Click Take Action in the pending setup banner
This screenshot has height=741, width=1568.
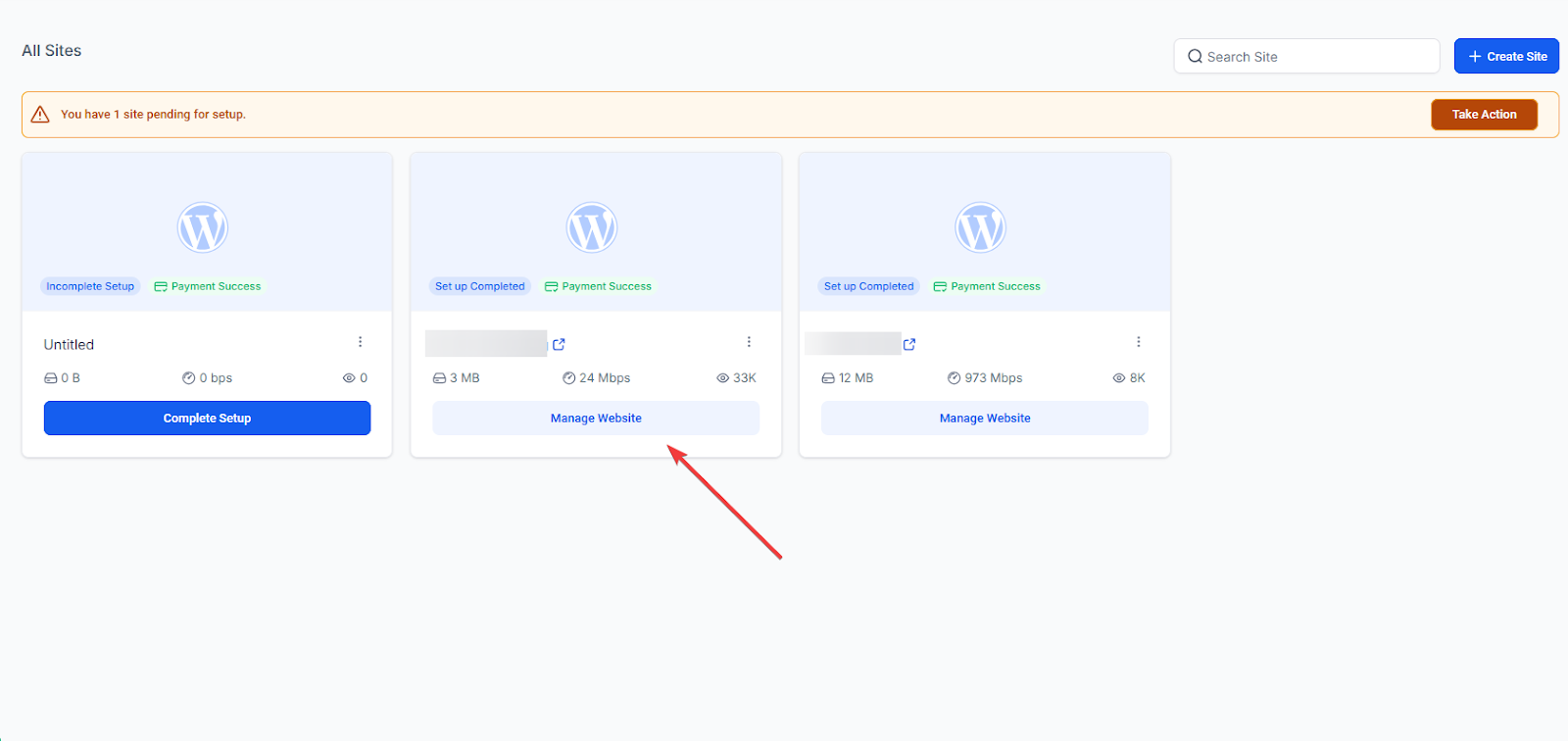[x=1484, y=115]
